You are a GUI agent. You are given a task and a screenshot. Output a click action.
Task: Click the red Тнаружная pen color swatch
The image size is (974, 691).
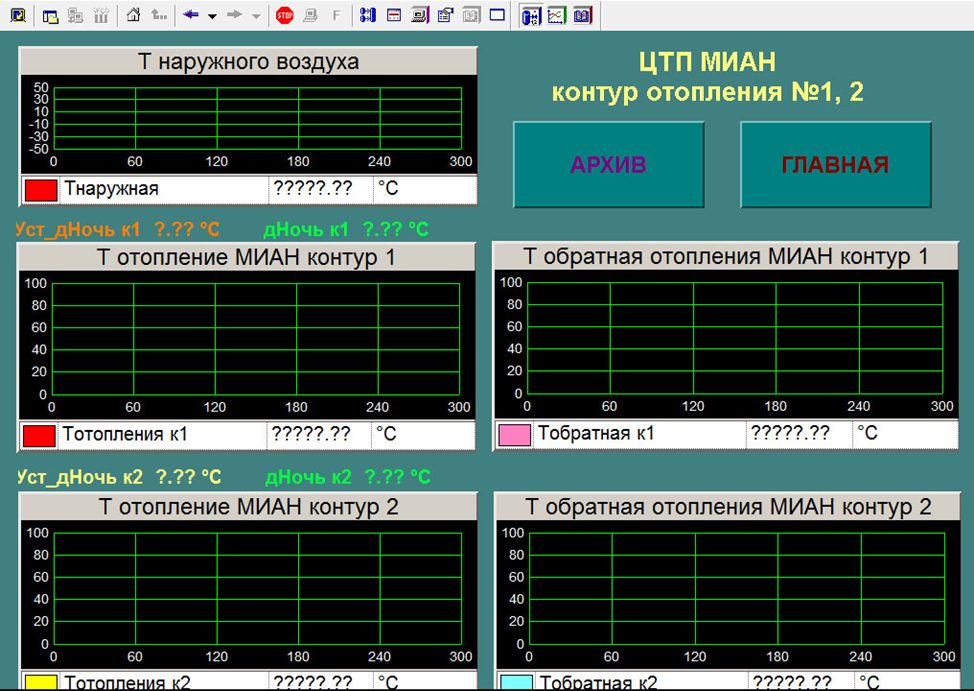coord(41,188)
